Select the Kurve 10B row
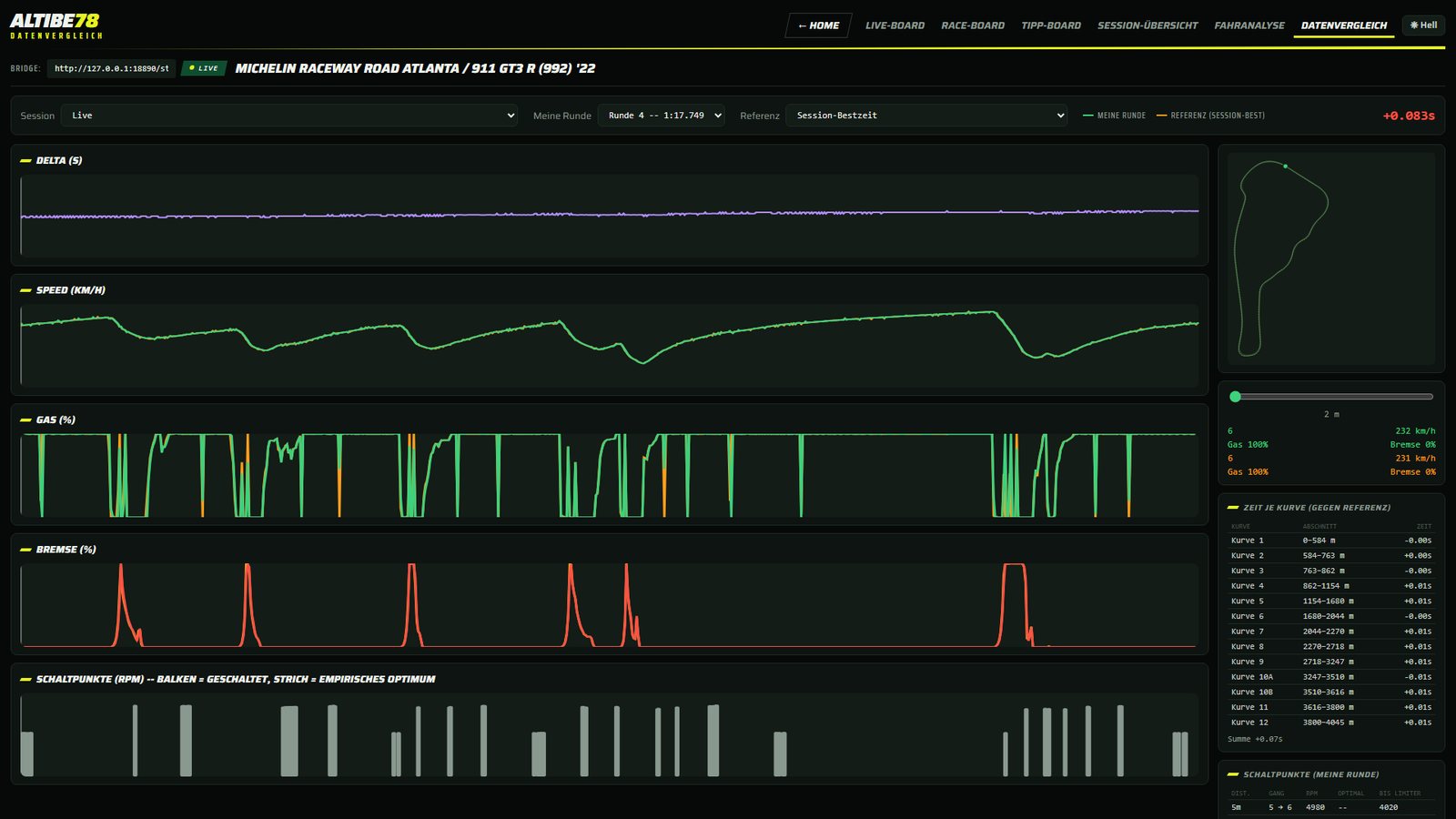 1331,693
